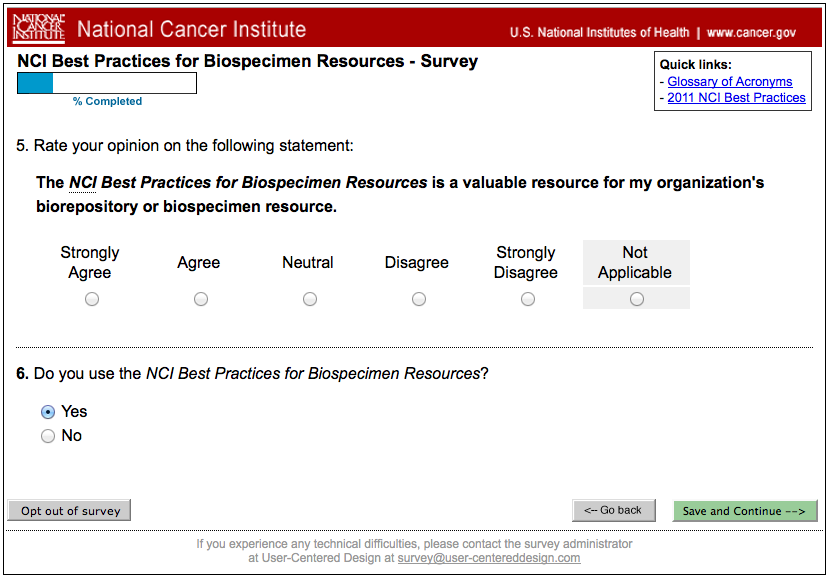Click the National Cancer Institute title text
Screen dimensions: 829x579
click(191, 29)
